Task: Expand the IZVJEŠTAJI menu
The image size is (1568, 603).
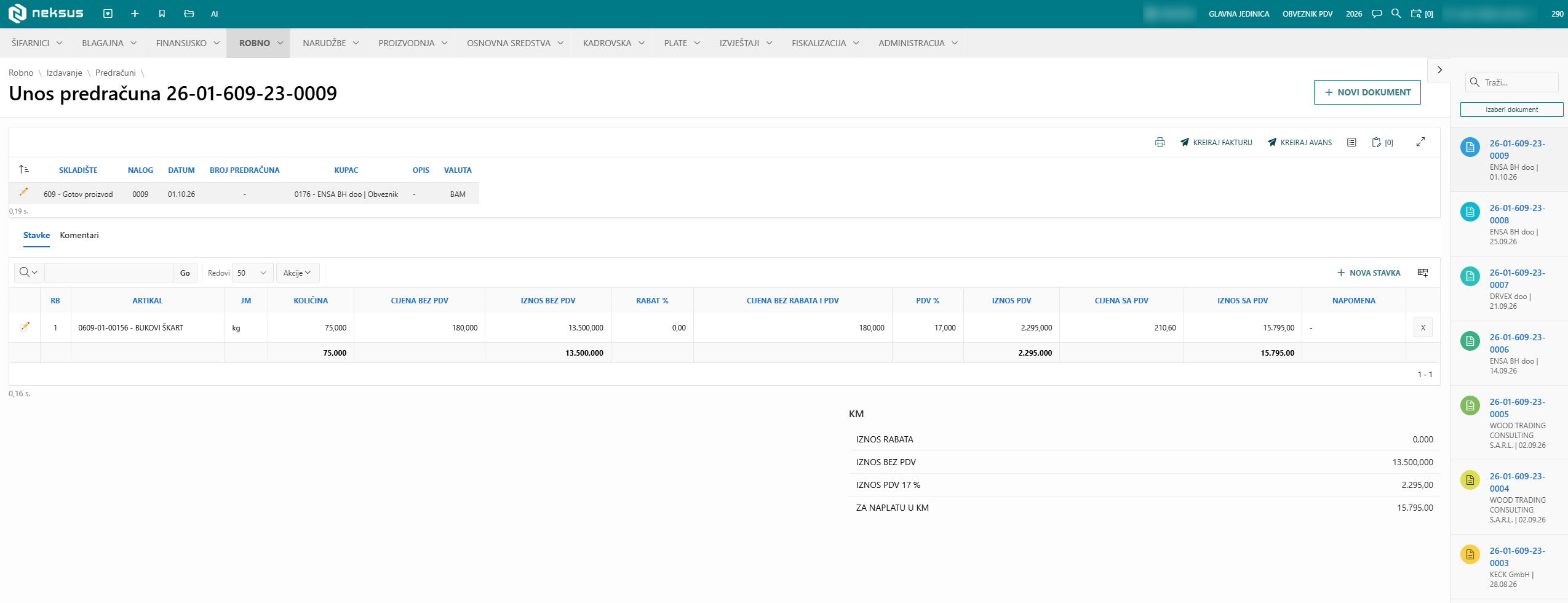Action: click(746, 43)
